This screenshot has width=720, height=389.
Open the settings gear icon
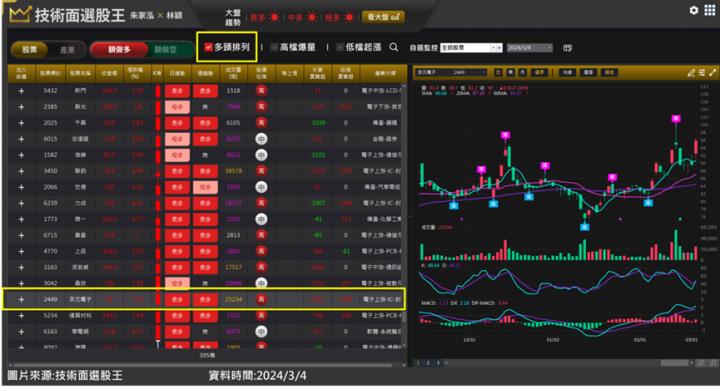[x=694, y=10]
